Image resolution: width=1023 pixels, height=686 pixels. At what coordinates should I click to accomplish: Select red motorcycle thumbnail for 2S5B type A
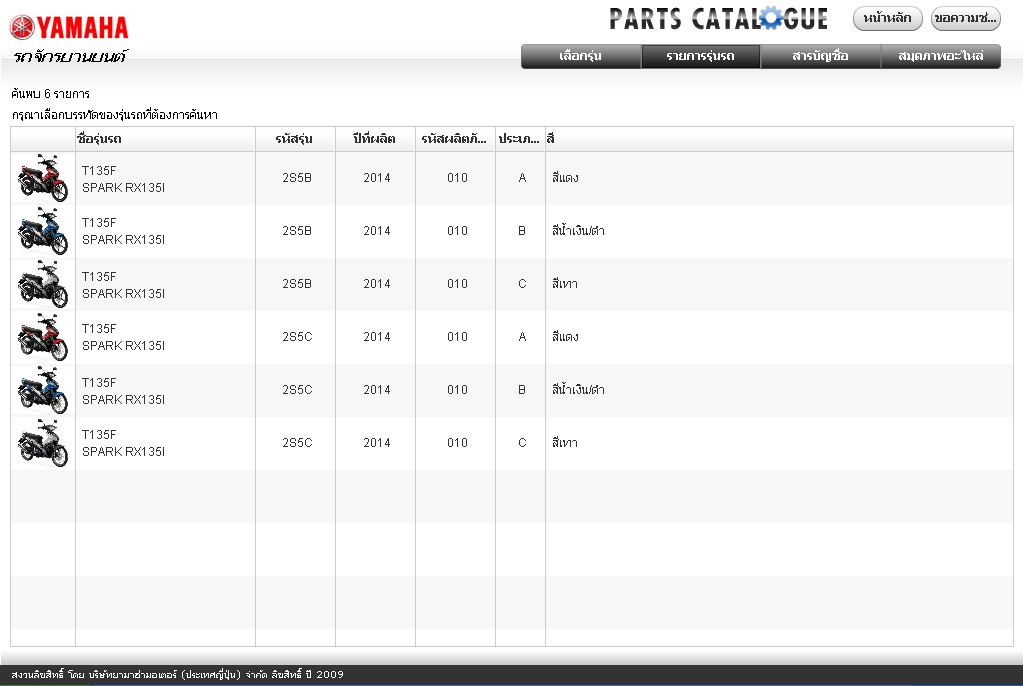43,178
